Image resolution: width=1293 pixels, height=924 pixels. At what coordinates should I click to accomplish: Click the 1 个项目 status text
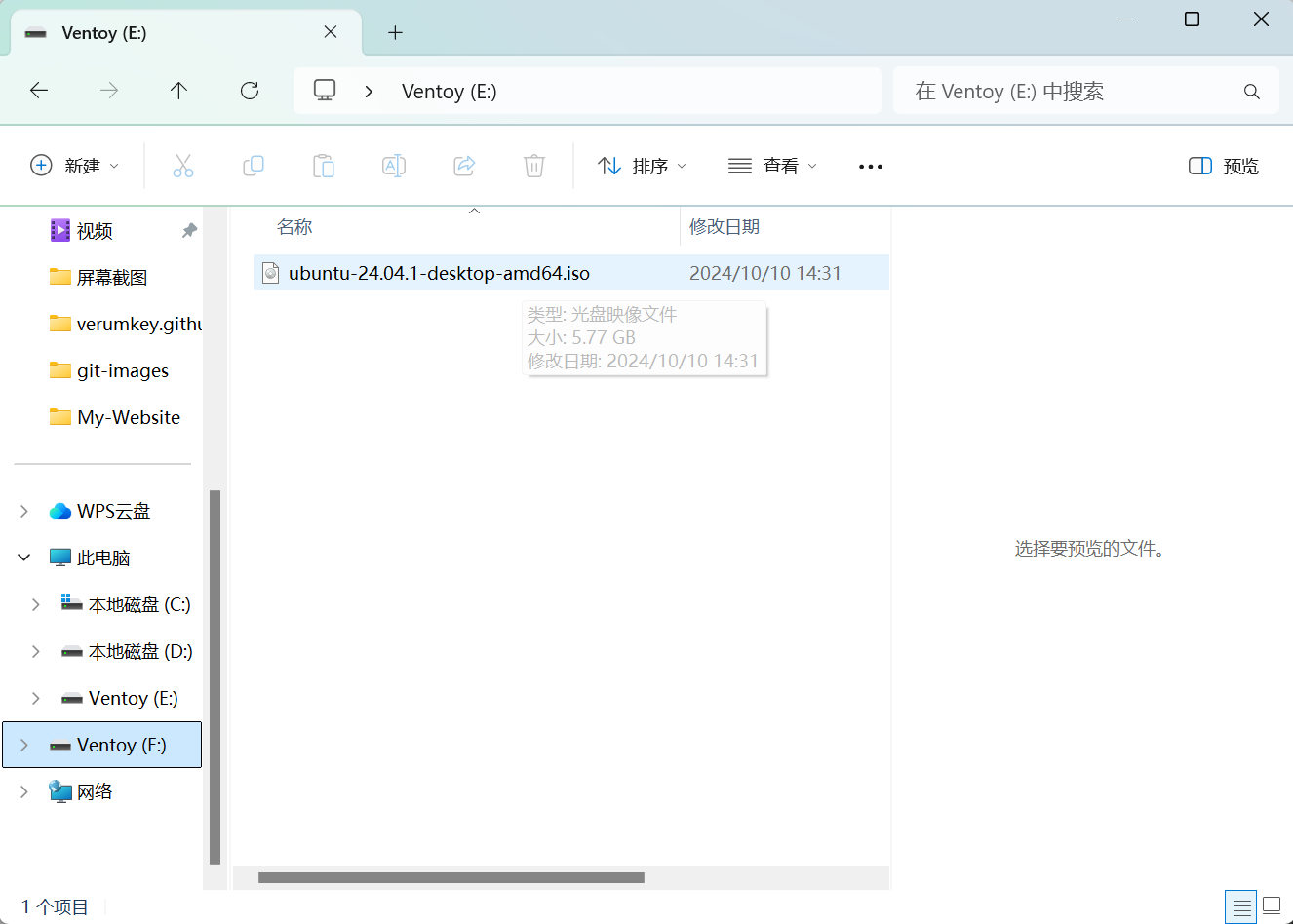pos(55,907)
